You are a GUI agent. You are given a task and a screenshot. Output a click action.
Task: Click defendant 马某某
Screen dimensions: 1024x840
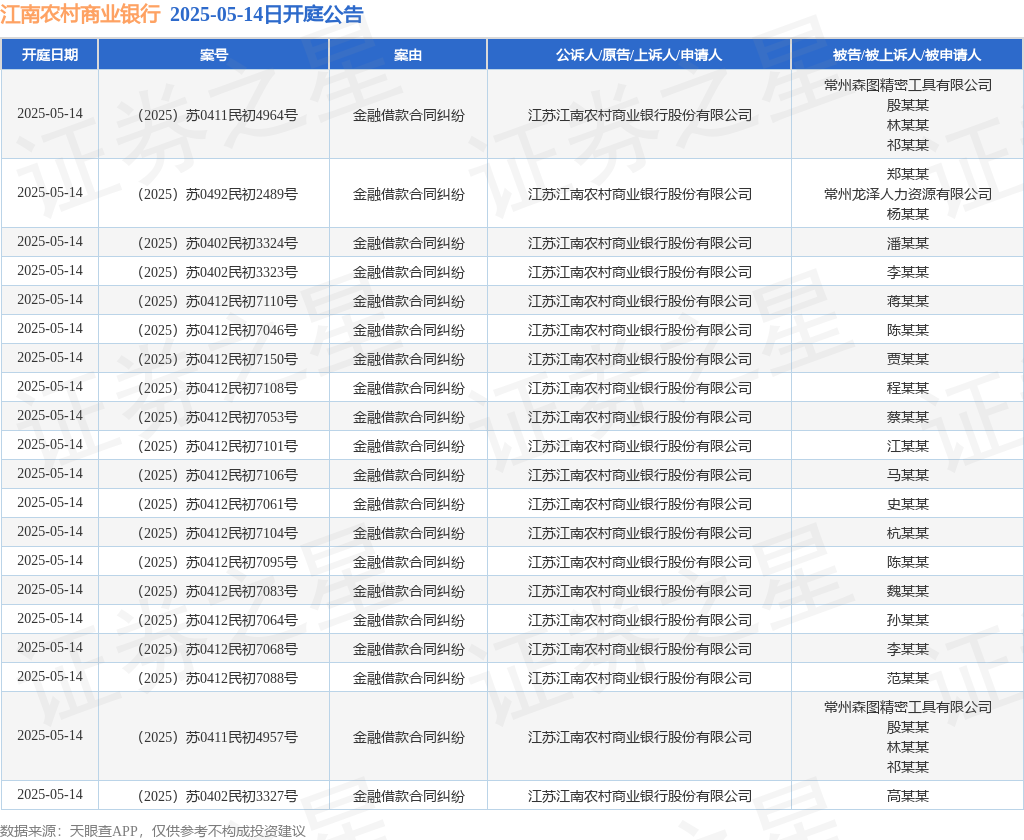coord(908,475)
